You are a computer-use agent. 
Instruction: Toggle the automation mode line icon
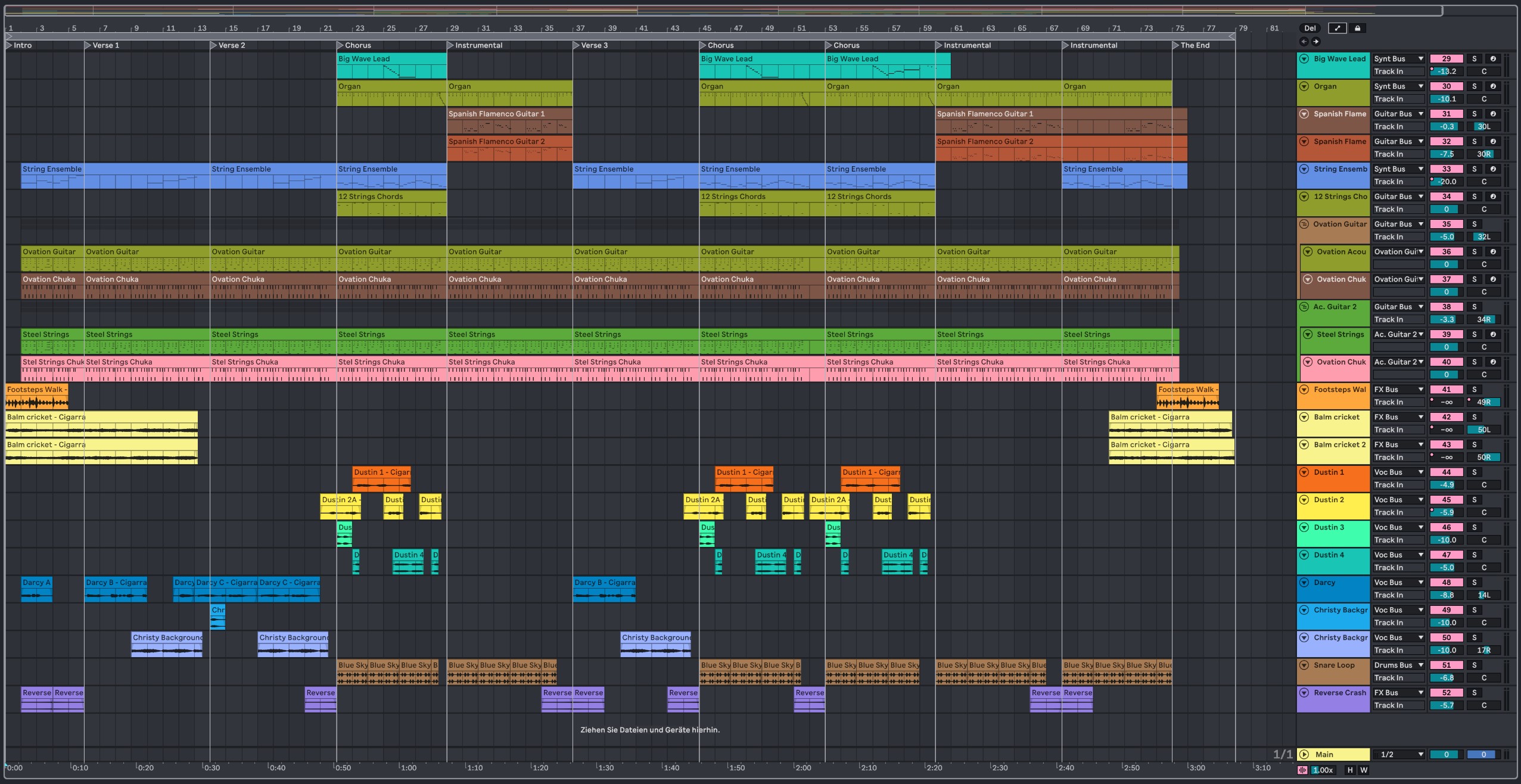click(1337, 28)
